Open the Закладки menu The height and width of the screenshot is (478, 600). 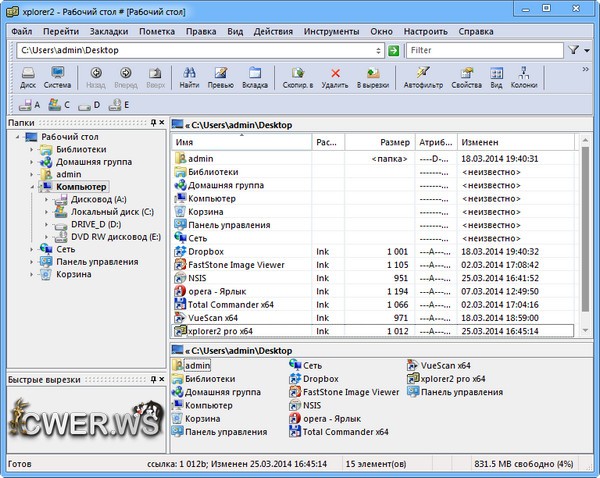[108, 31]
